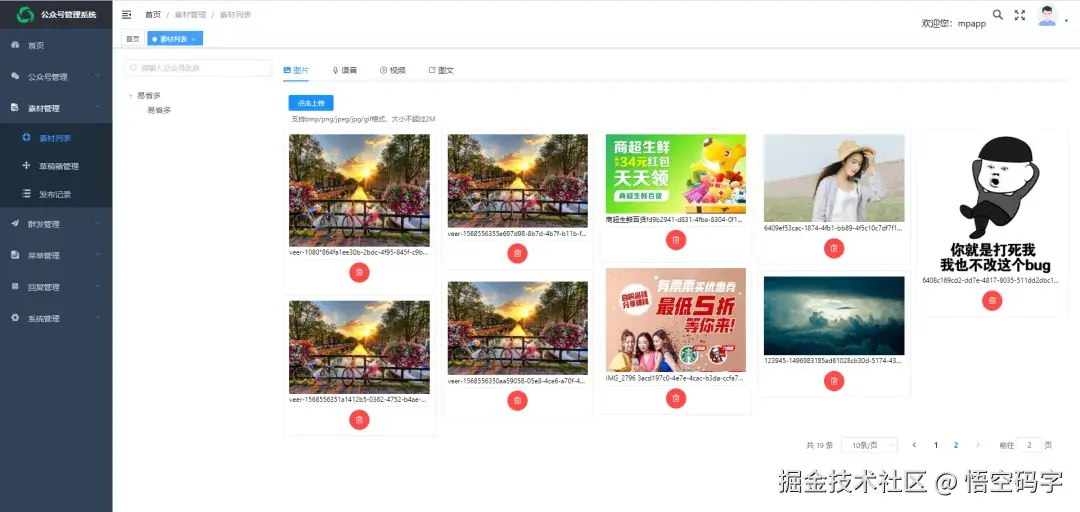
Task: Open the header search magnifier icon
Action: point(997,14)
